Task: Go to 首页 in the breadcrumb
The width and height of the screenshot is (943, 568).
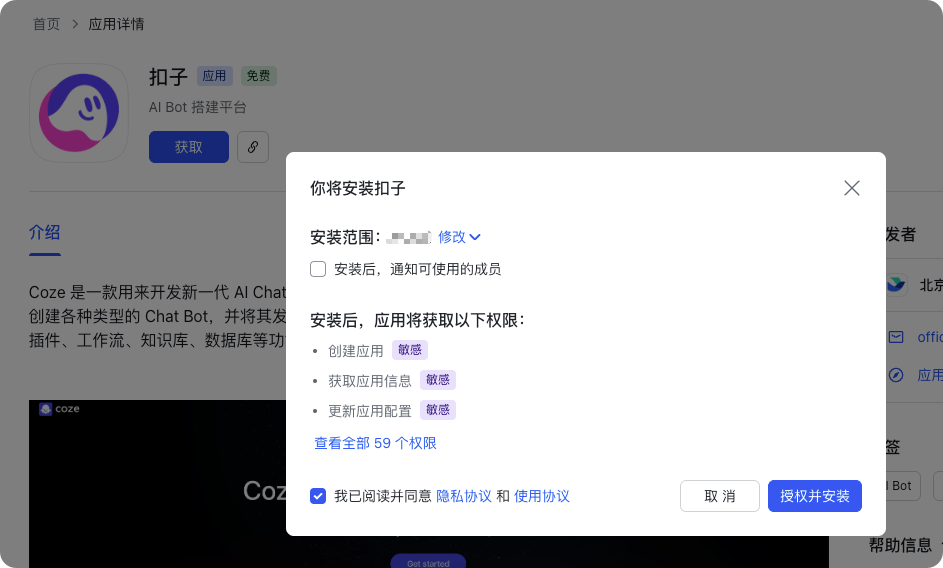Action: [47, 24]
